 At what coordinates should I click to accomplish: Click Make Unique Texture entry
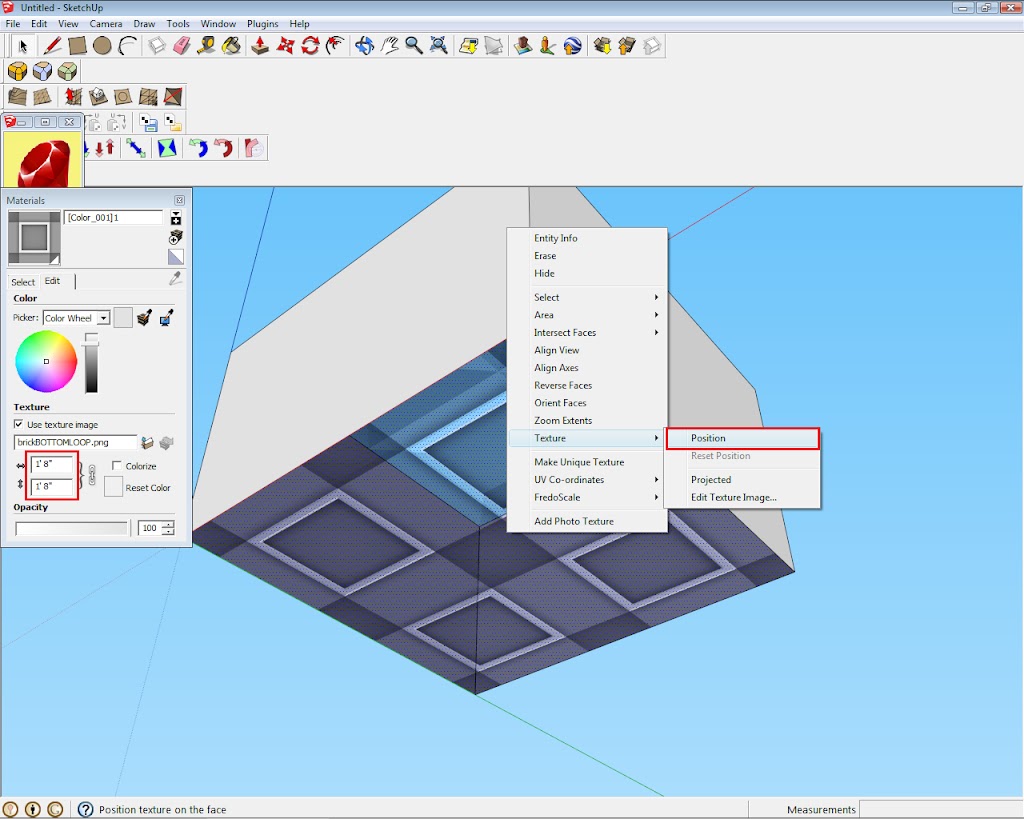tap(587, 462)
